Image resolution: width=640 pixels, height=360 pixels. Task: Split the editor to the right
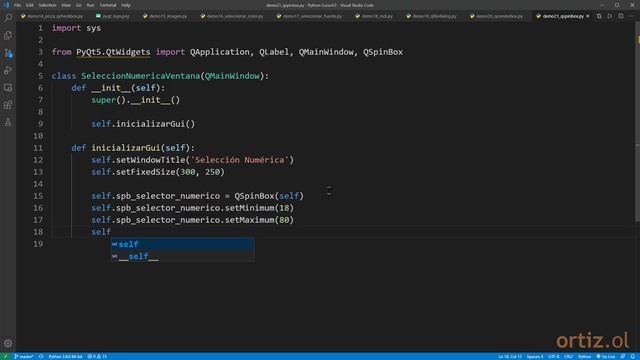(620, 16)
